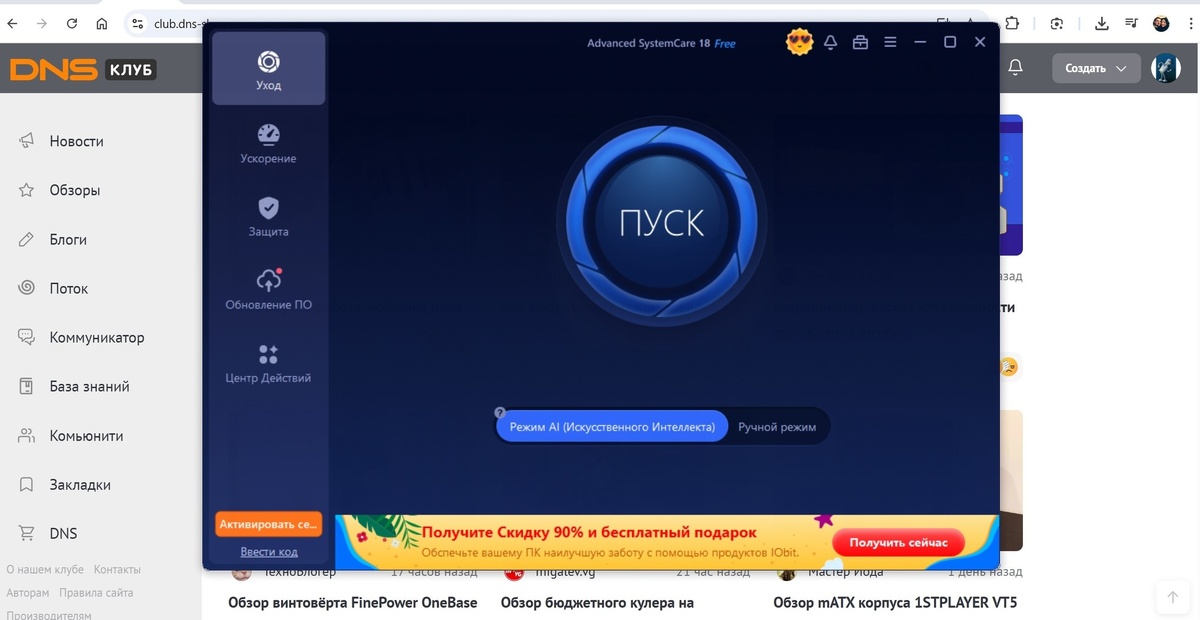Click the О нашем клубе footer link
This screenshot has width=1200, height=620.
pos(45,569)
